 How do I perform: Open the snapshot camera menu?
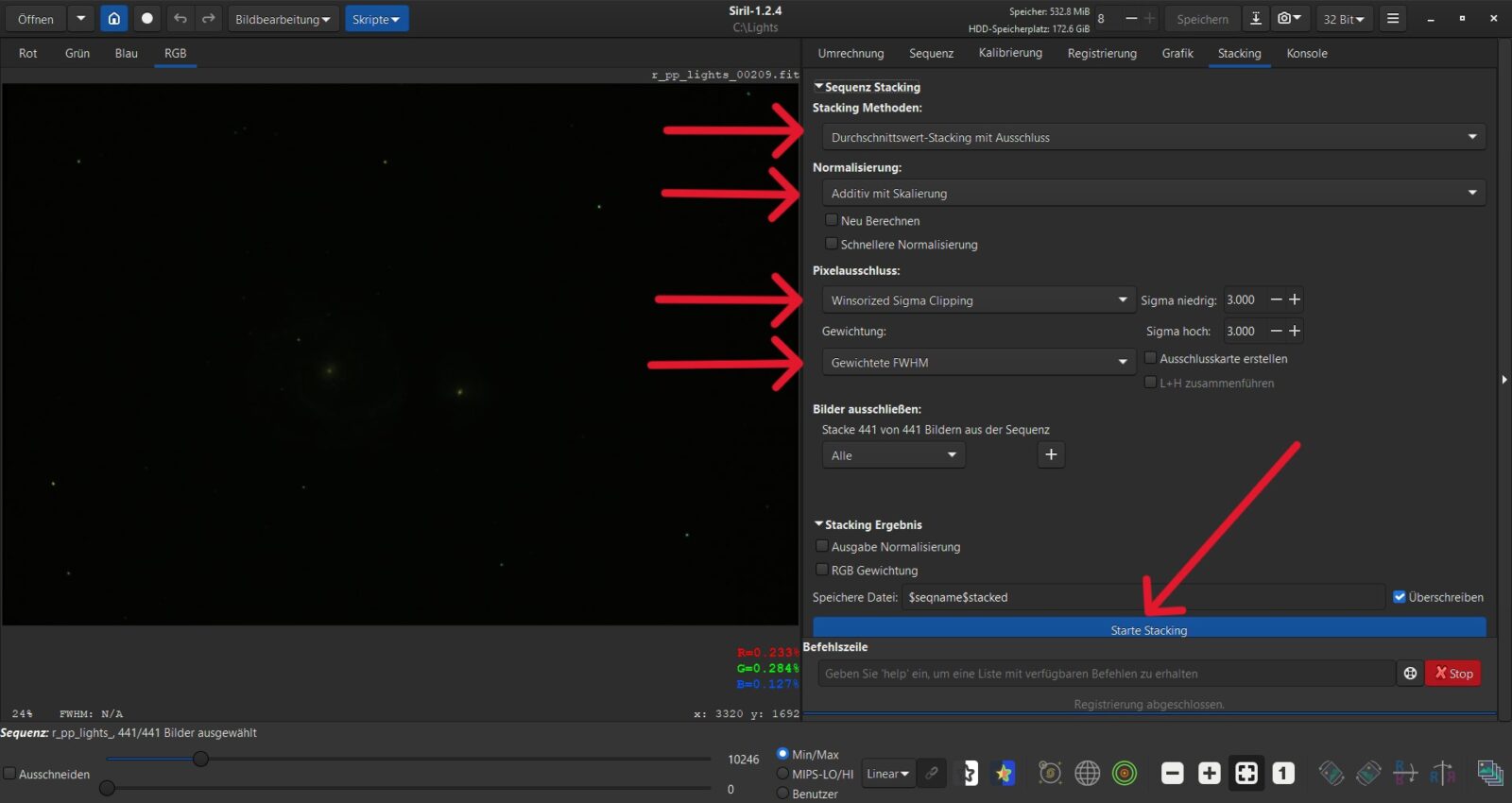[x=1290, y=19]
